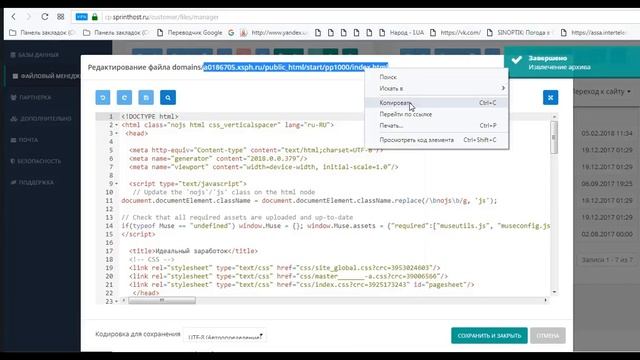The height and width of the screenshot is (360, 640).
Task: Click the editor save (floppy) icon
Action: click(x=146, y=98)
